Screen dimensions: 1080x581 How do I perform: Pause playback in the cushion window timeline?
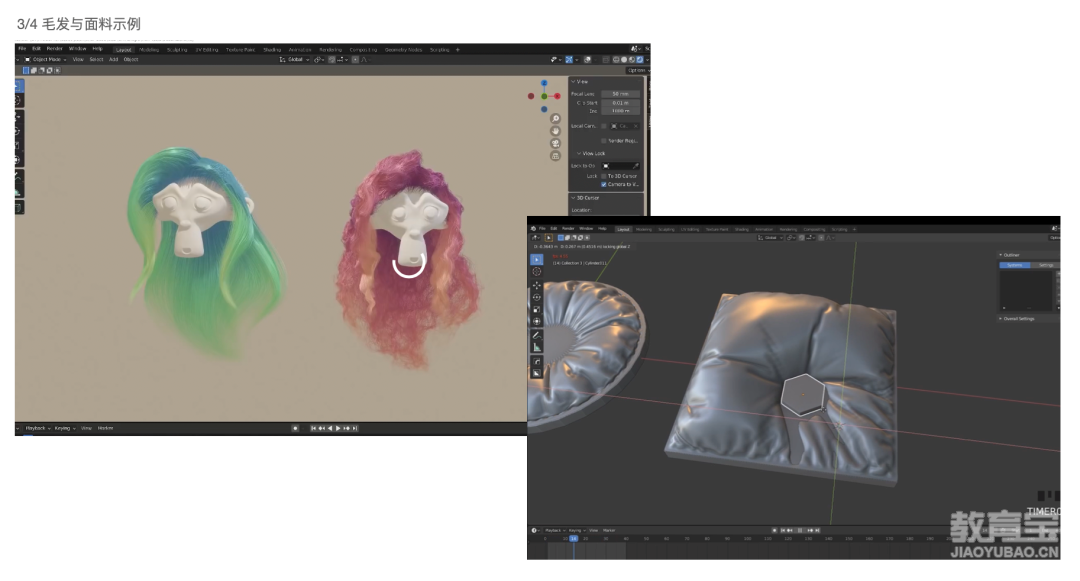coord(800,530)
